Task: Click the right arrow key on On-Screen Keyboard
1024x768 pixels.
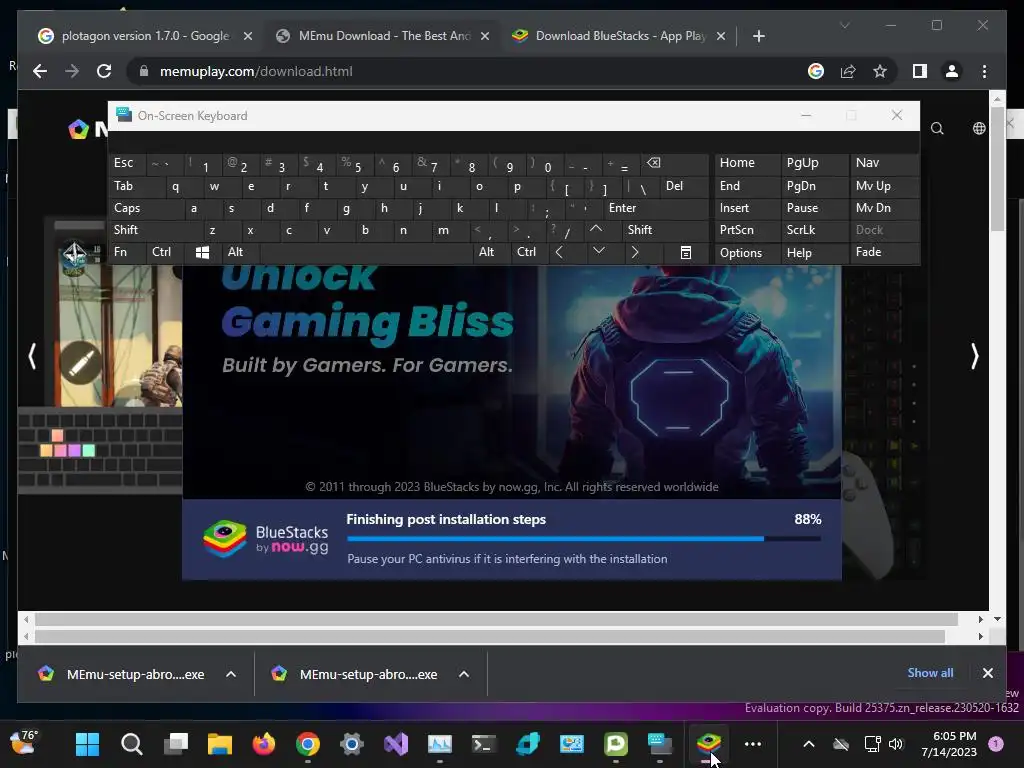Action: pos(635,253)
